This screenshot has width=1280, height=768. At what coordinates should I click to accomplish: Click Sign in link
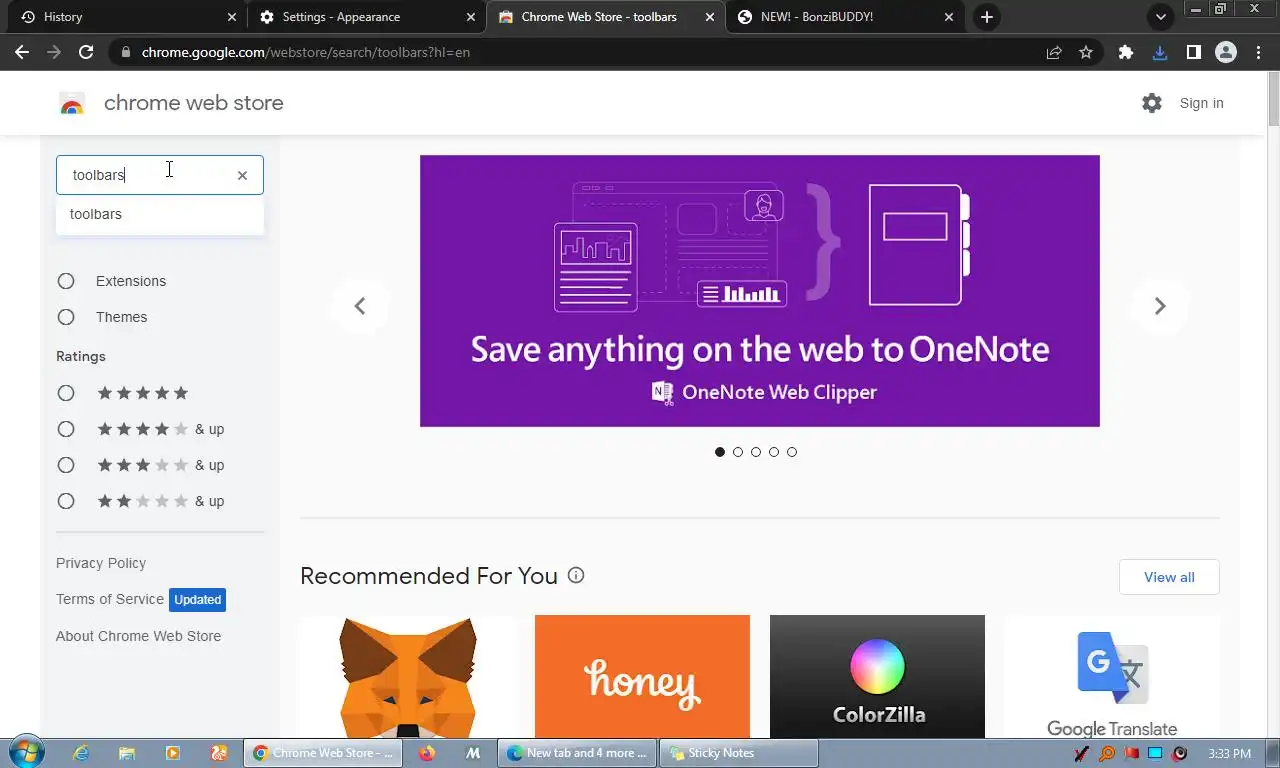[1201, 103]
